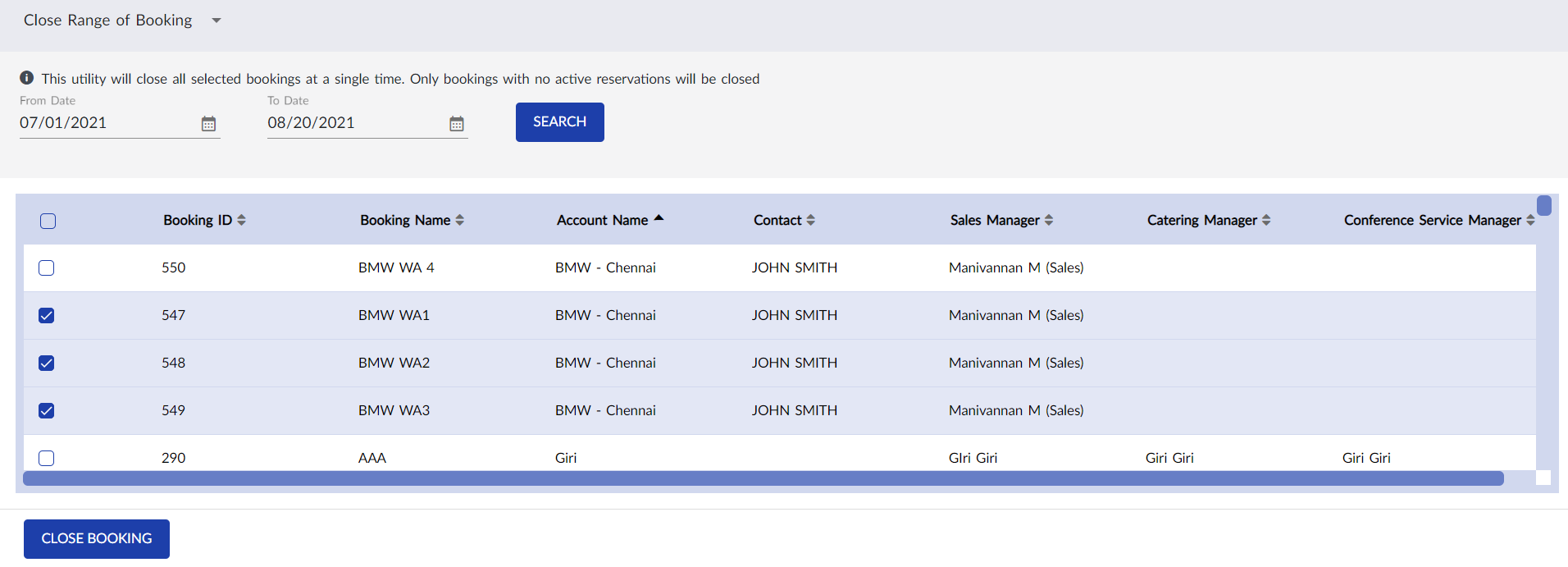Select the booking ID cell 550
Viewport: 1568px width, 567px height.
point(174,267)
